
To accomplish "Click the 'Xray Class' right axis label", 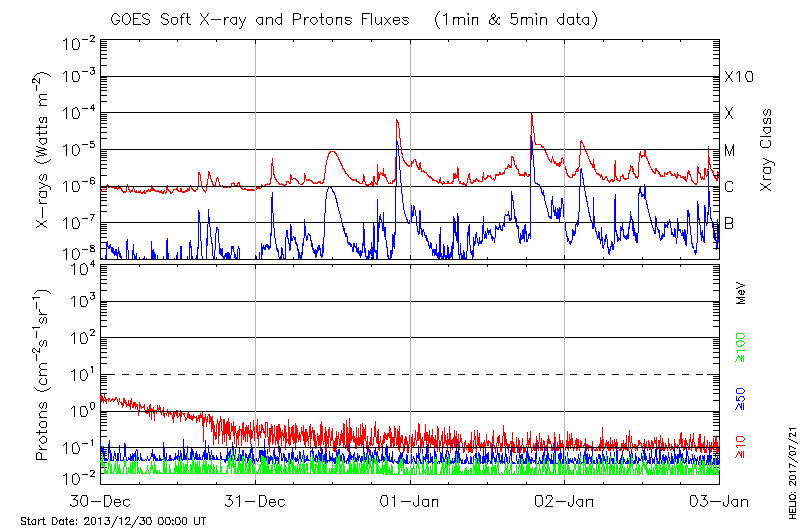I will coord(766,150).
